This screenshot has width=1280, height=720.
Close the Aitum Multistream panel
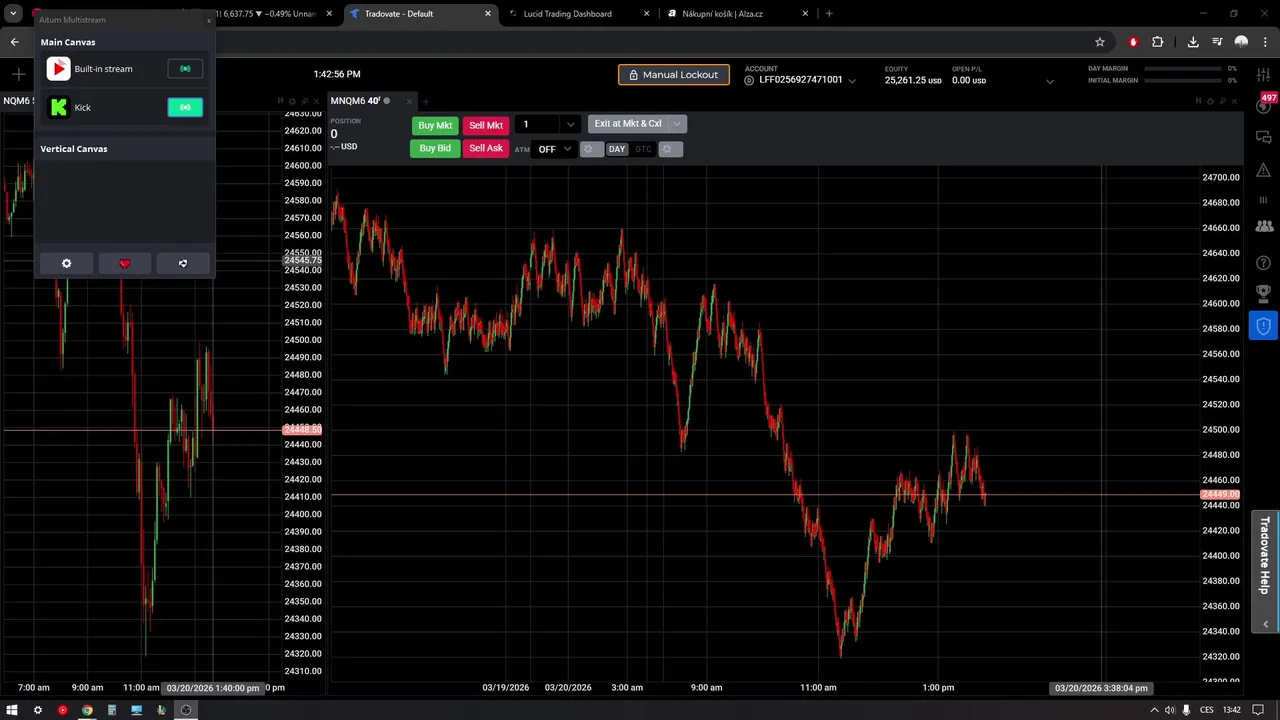coord(209,20)
